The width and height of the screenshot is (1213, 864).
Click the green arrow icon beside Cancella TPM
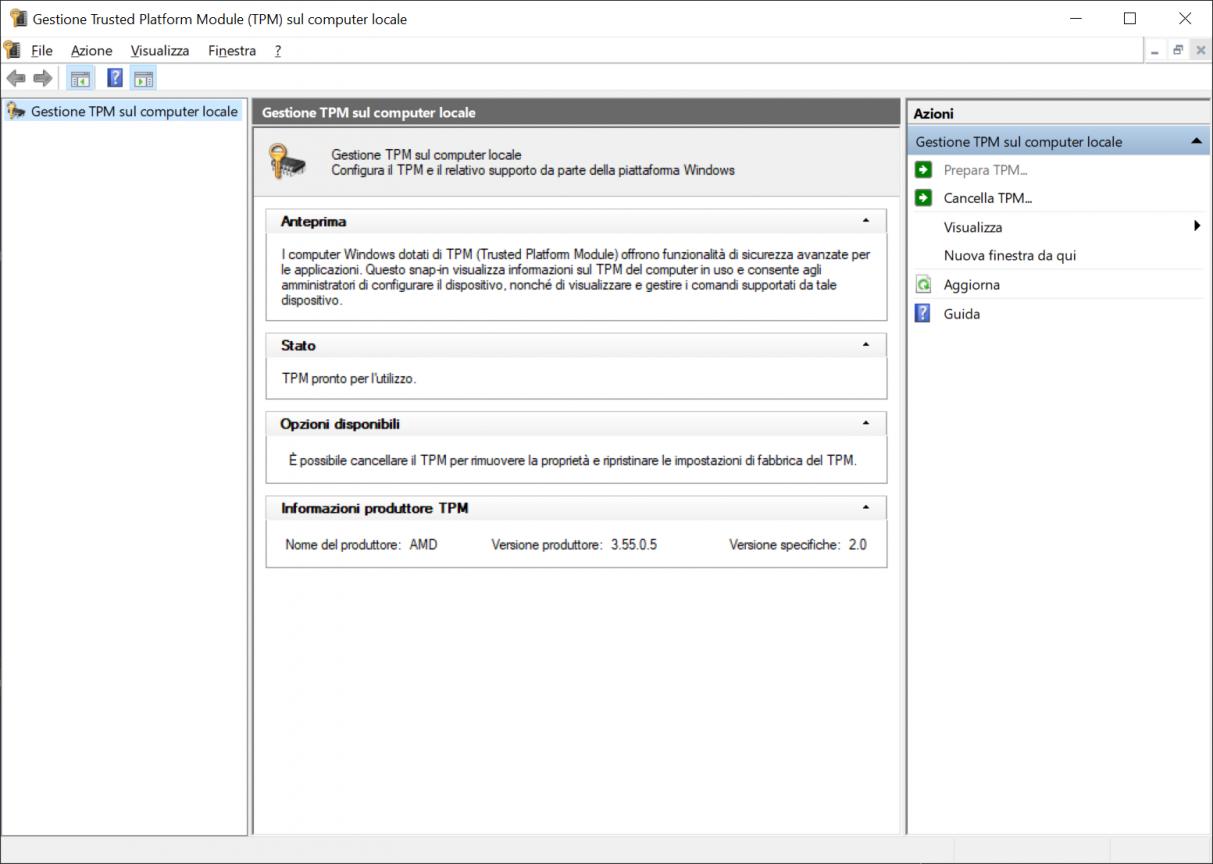pyautogui.click(x=925, y=198)
